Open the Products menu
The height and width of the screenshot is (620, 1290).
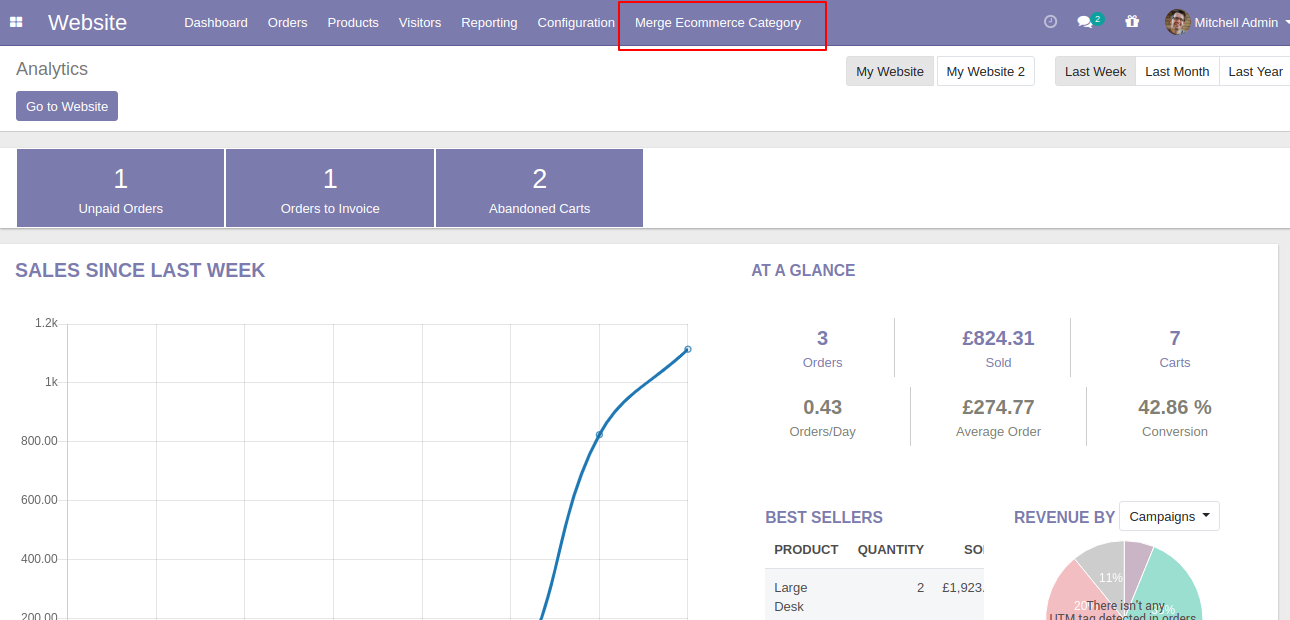[x=353, y=22]
